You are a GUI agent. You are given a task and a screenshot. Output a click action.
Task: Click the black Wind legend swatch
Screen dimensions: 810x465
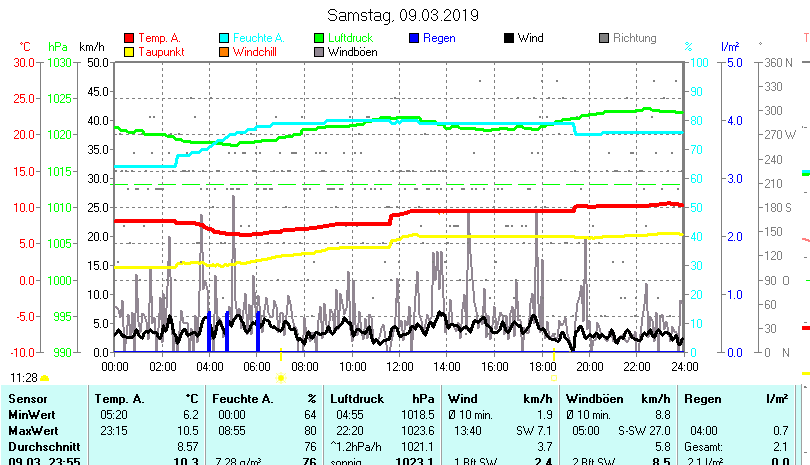(x=508, y=39)
